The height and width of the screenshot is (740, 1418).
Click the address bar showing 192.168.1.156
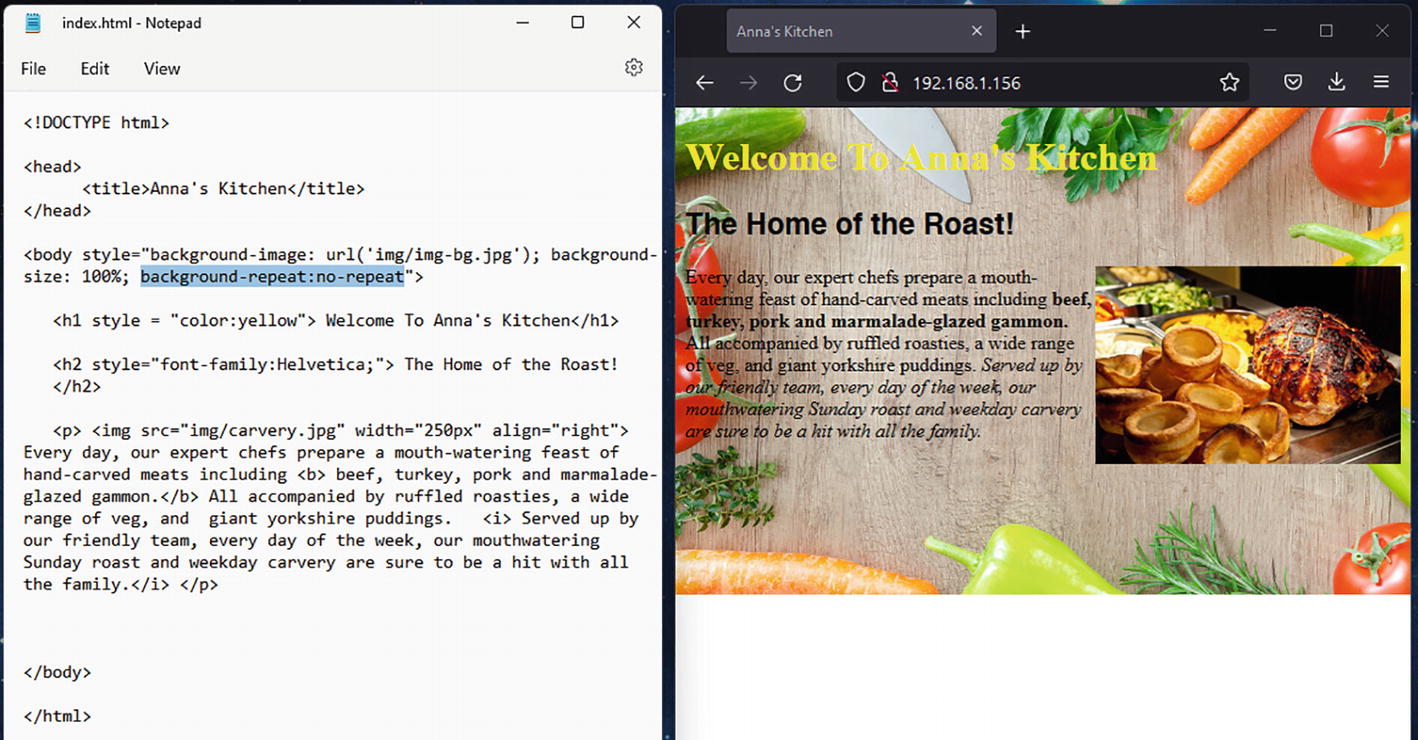tap(1050, 83)
